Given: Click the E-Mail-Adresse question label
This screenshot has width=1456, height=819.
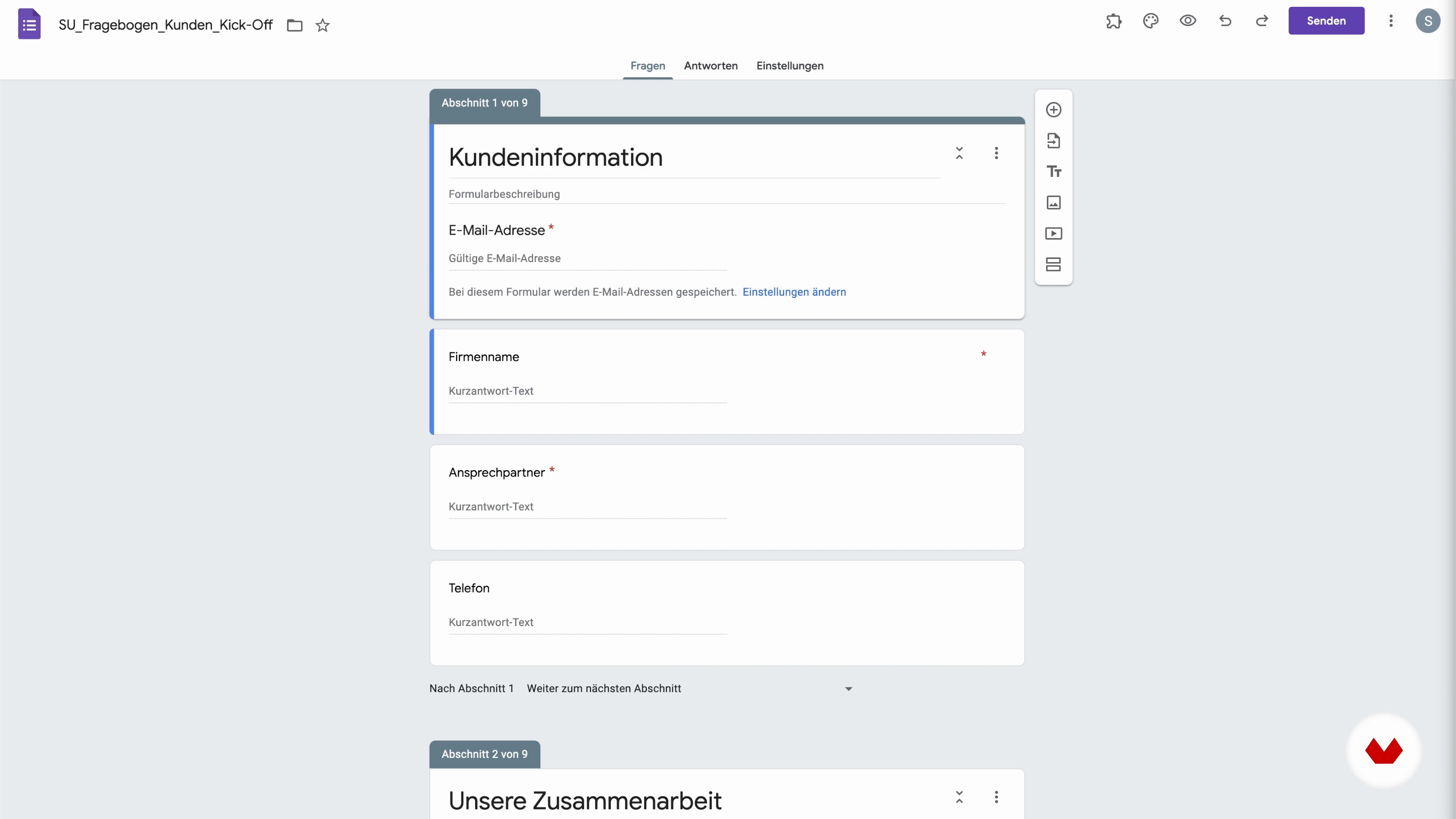Looking at the screenshot, I should (x=497, y=230).
